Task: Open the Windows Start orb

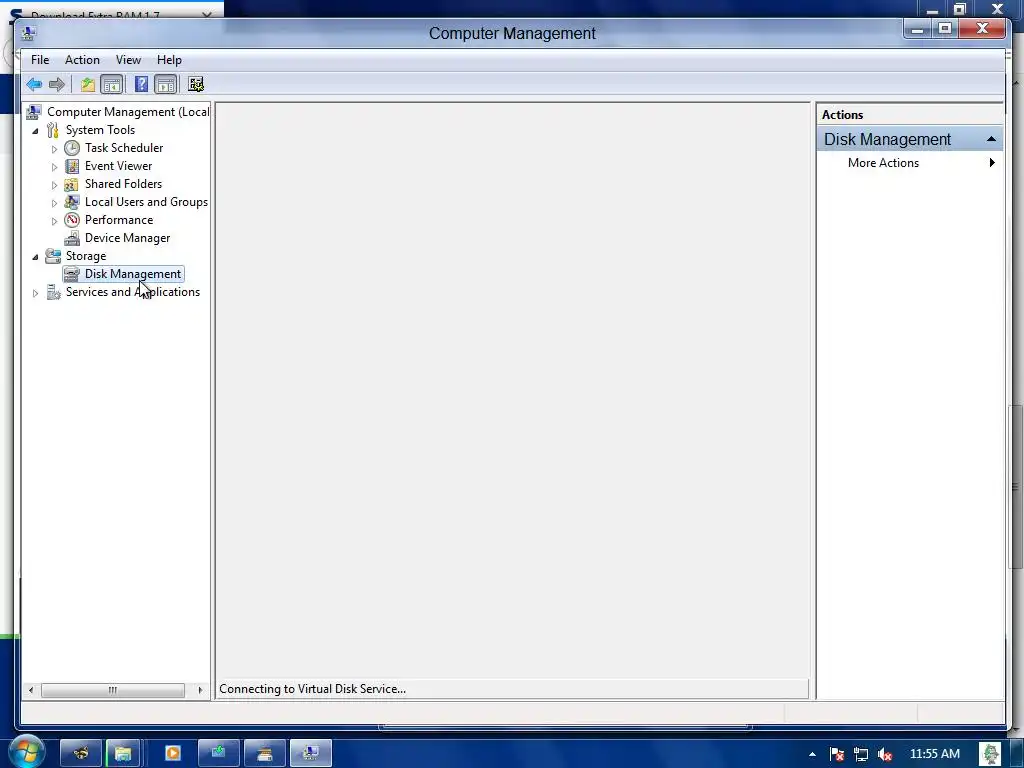Action: 26,752
